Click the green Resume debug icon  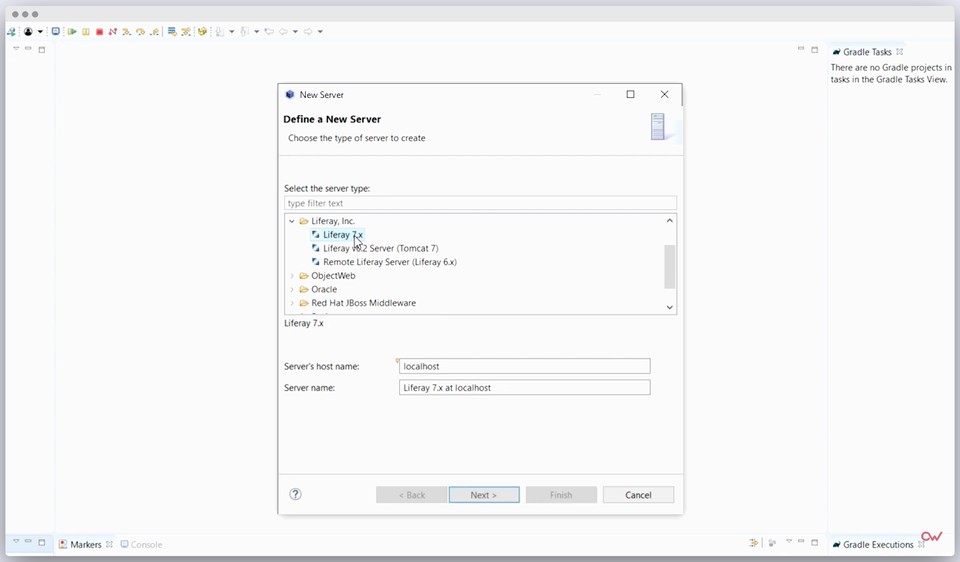click(72, 31)
